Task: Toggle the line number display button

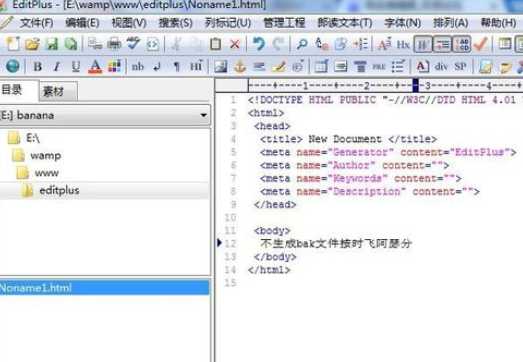Action: (x=462, y=44)
